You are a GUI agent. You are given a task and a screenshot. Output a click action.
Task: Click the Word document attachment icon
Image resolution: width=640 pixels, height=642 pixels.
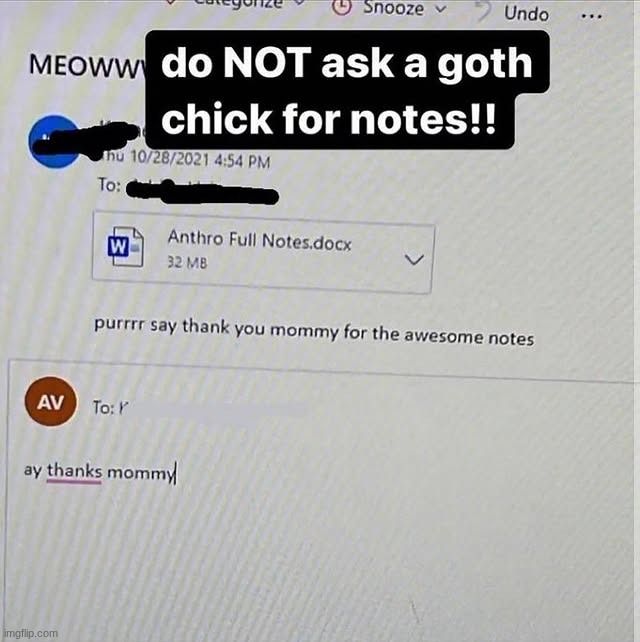coord(125,246)
